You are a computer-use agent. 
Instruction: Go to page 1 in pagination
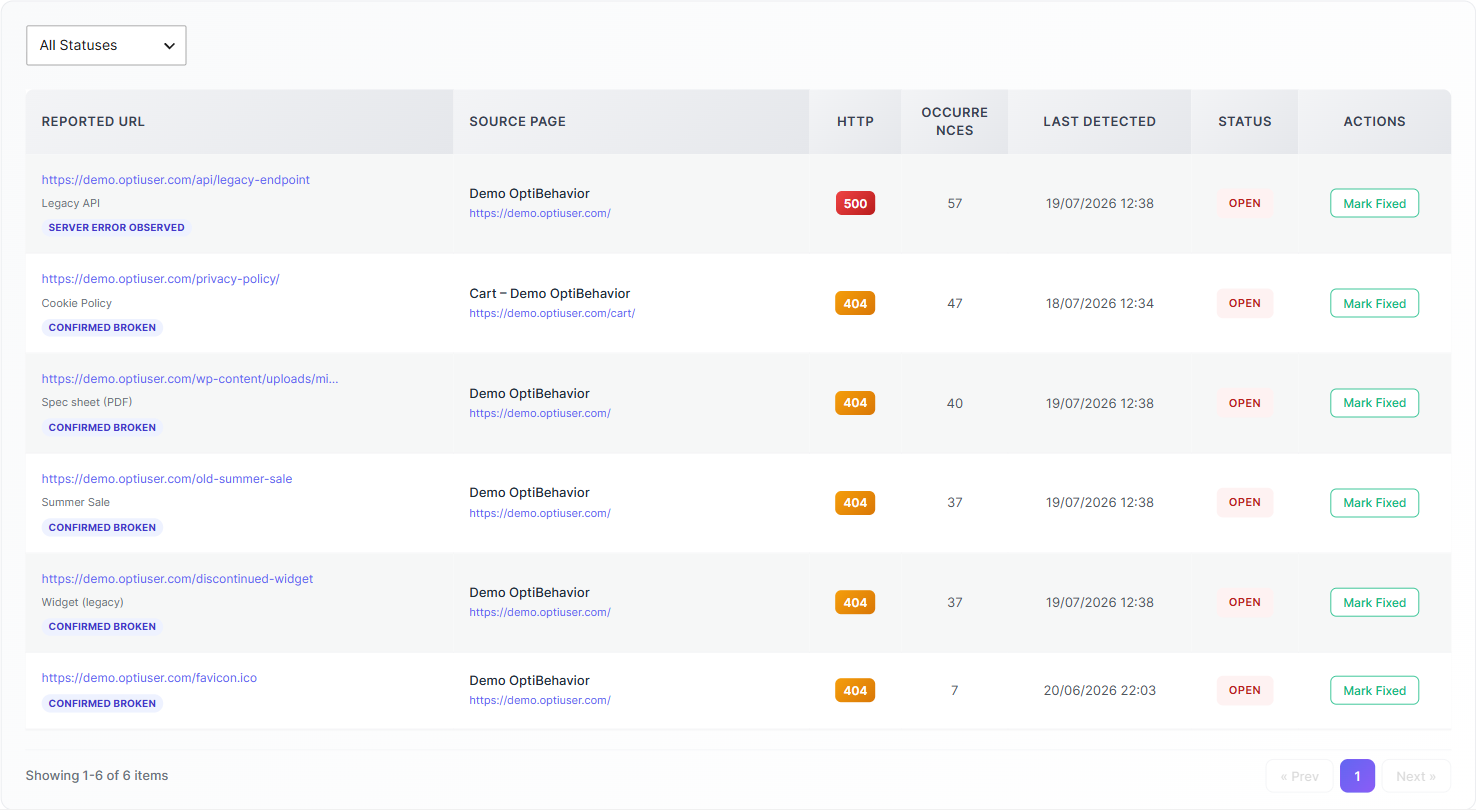[1357, 776]
